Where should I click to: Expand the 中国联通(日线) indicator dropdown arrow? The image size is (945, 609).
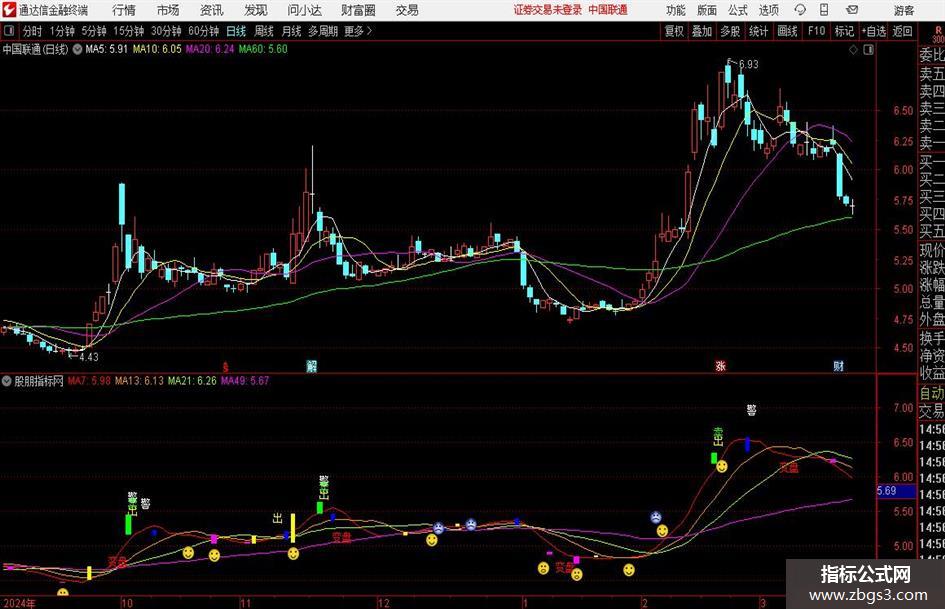[77, 49]
